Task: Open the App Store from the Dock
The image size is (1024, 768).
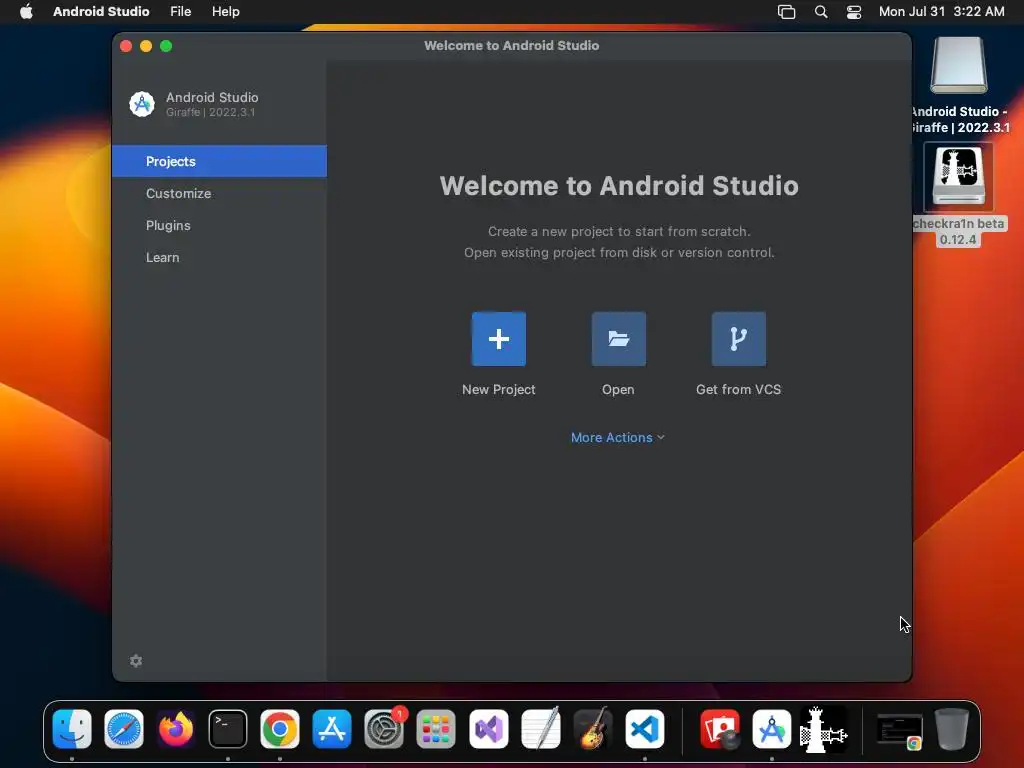Action: click(x=332, y=729)
